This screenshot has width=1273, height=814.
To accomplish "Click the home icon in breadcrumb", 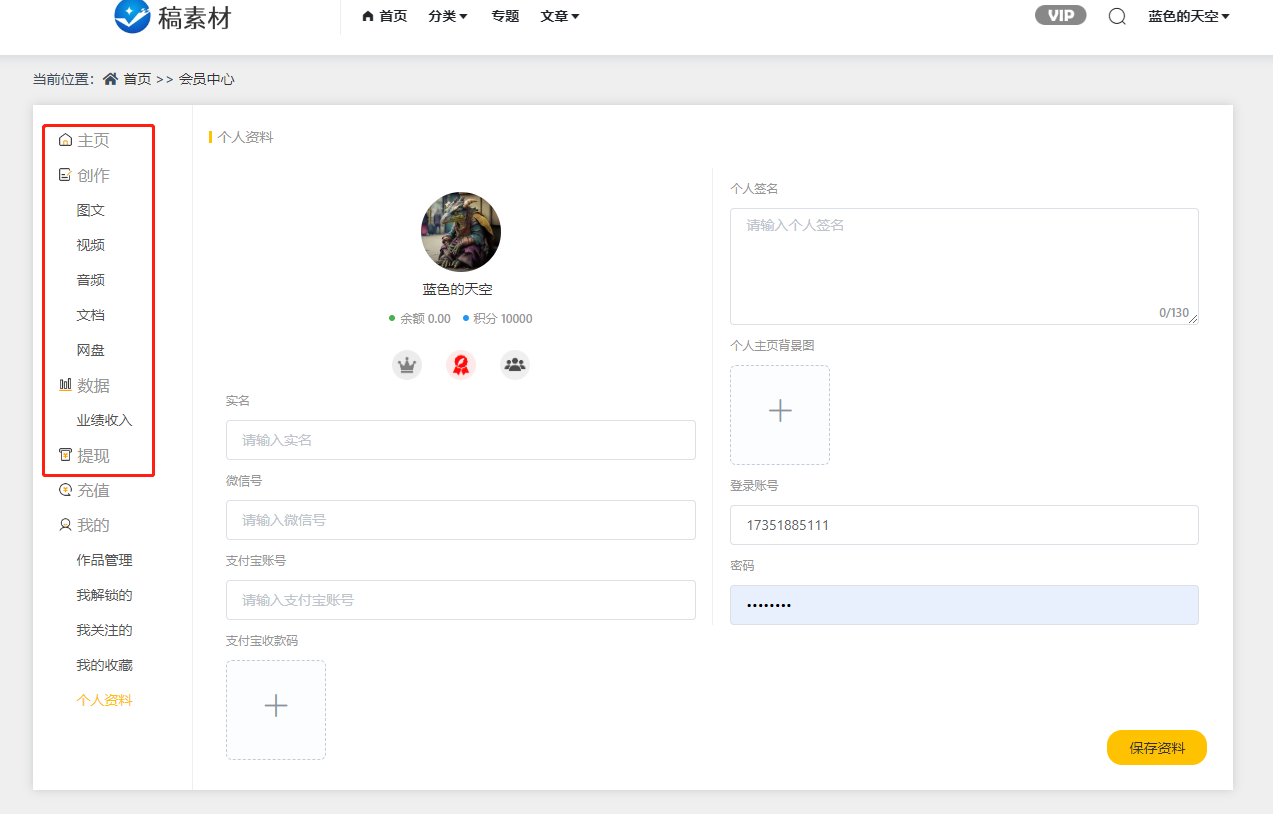I will (110, 79).
